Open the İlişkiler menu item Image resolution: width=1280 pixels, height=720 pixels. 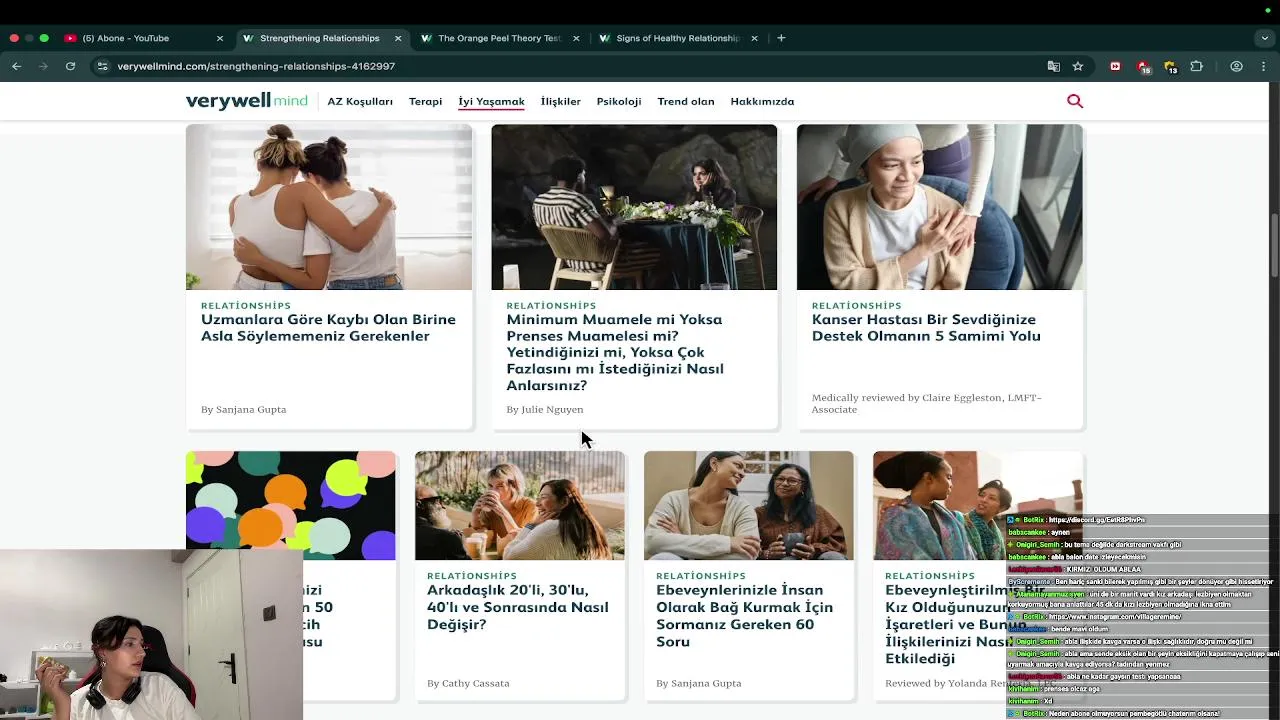pos(560,101)
